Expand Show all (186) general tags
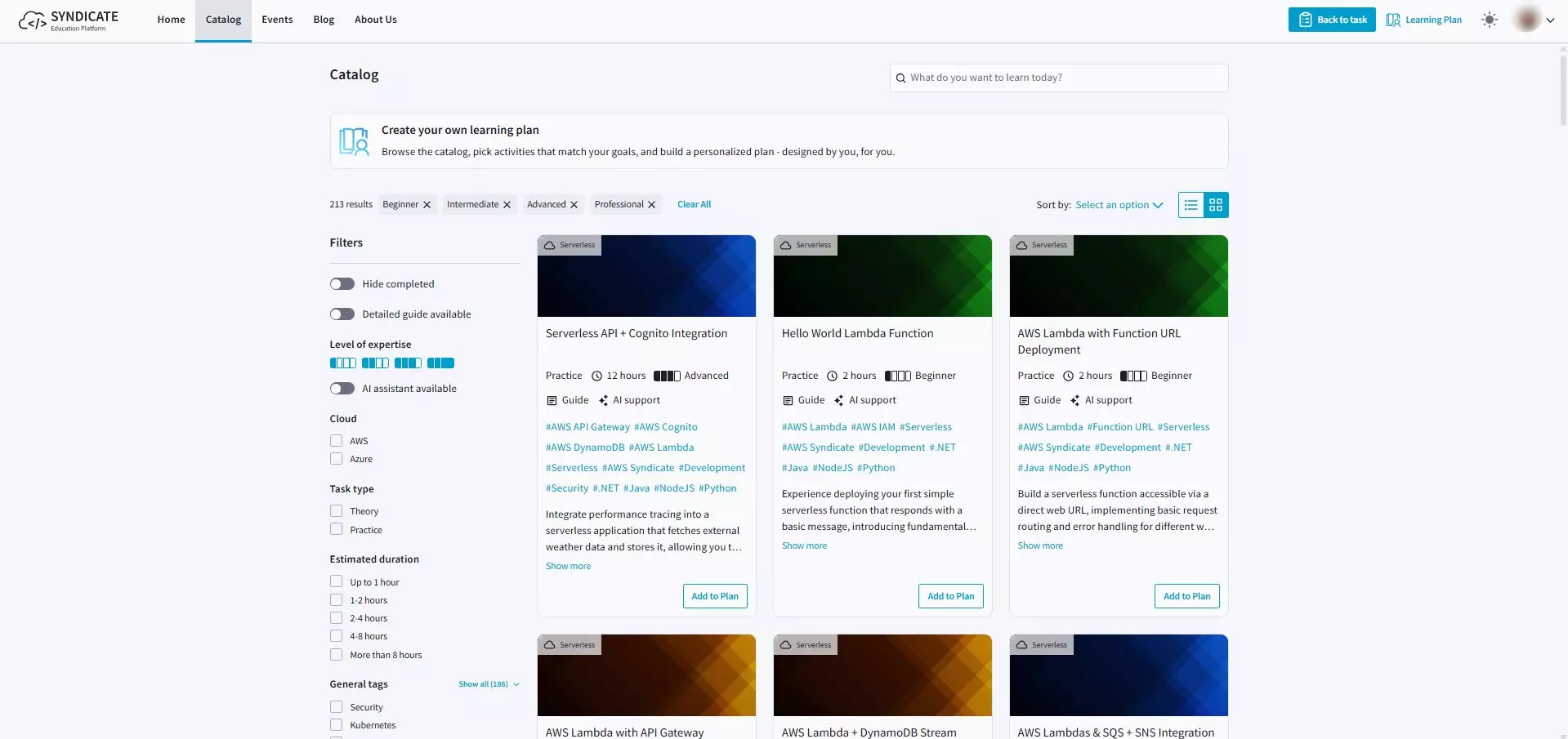1568x739 pixels. [x=489, y=684]
